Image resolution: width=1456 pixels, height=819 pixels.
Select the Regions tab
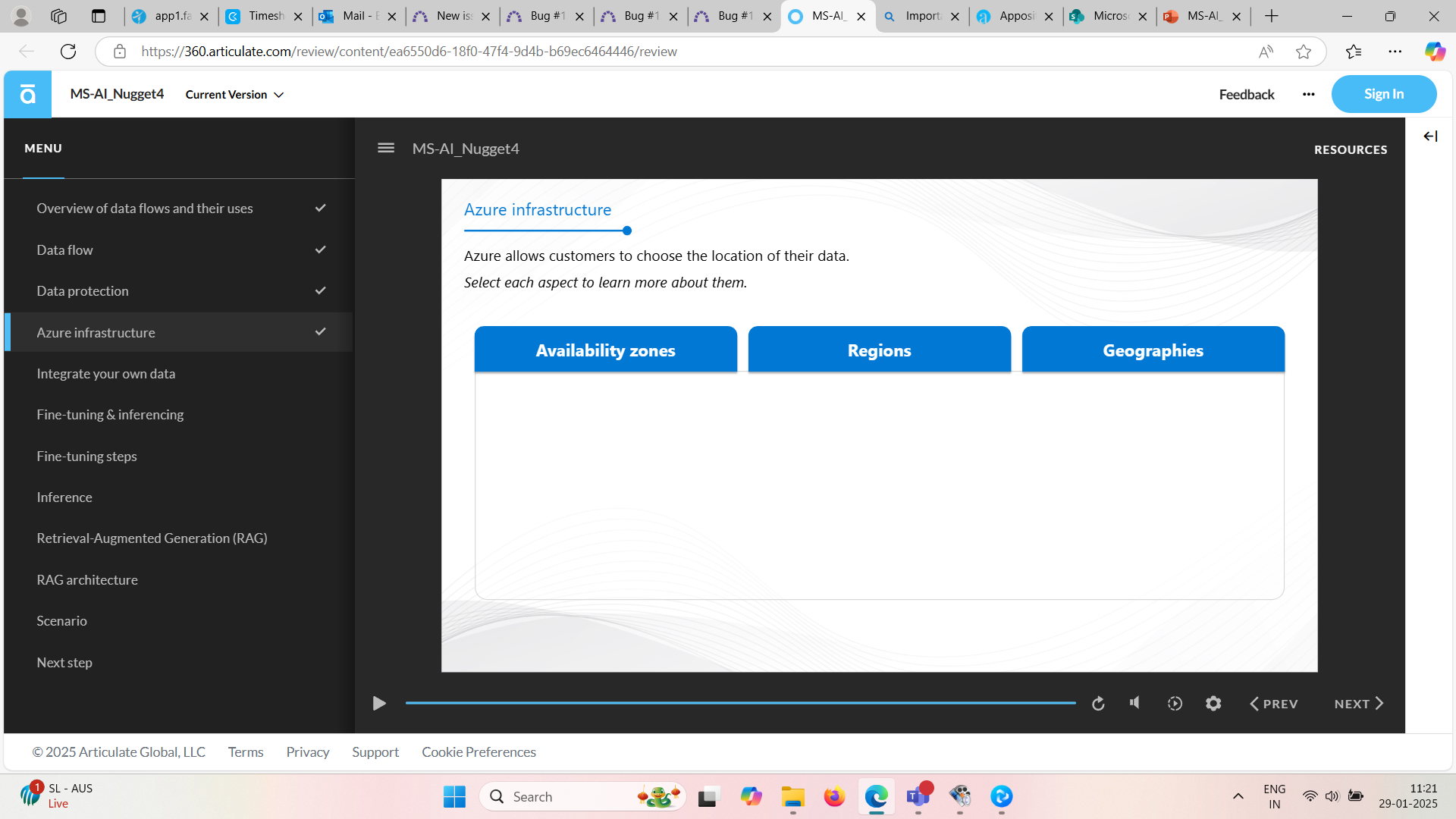[880, 350]
